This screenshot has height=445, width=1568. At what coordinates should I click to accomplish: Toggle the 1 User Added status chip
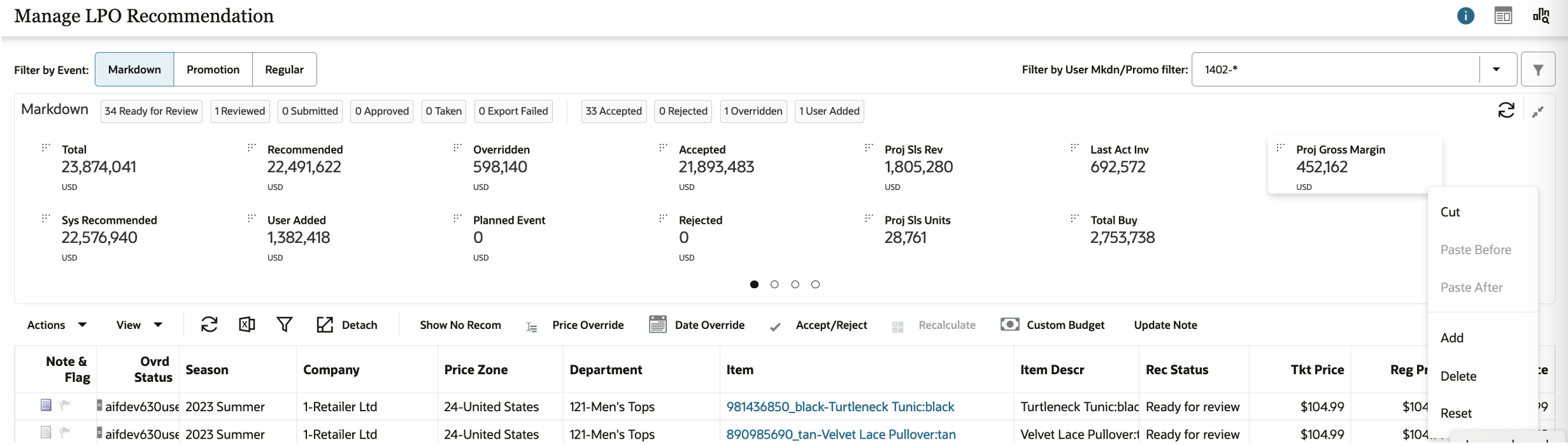tap(830, 111)
